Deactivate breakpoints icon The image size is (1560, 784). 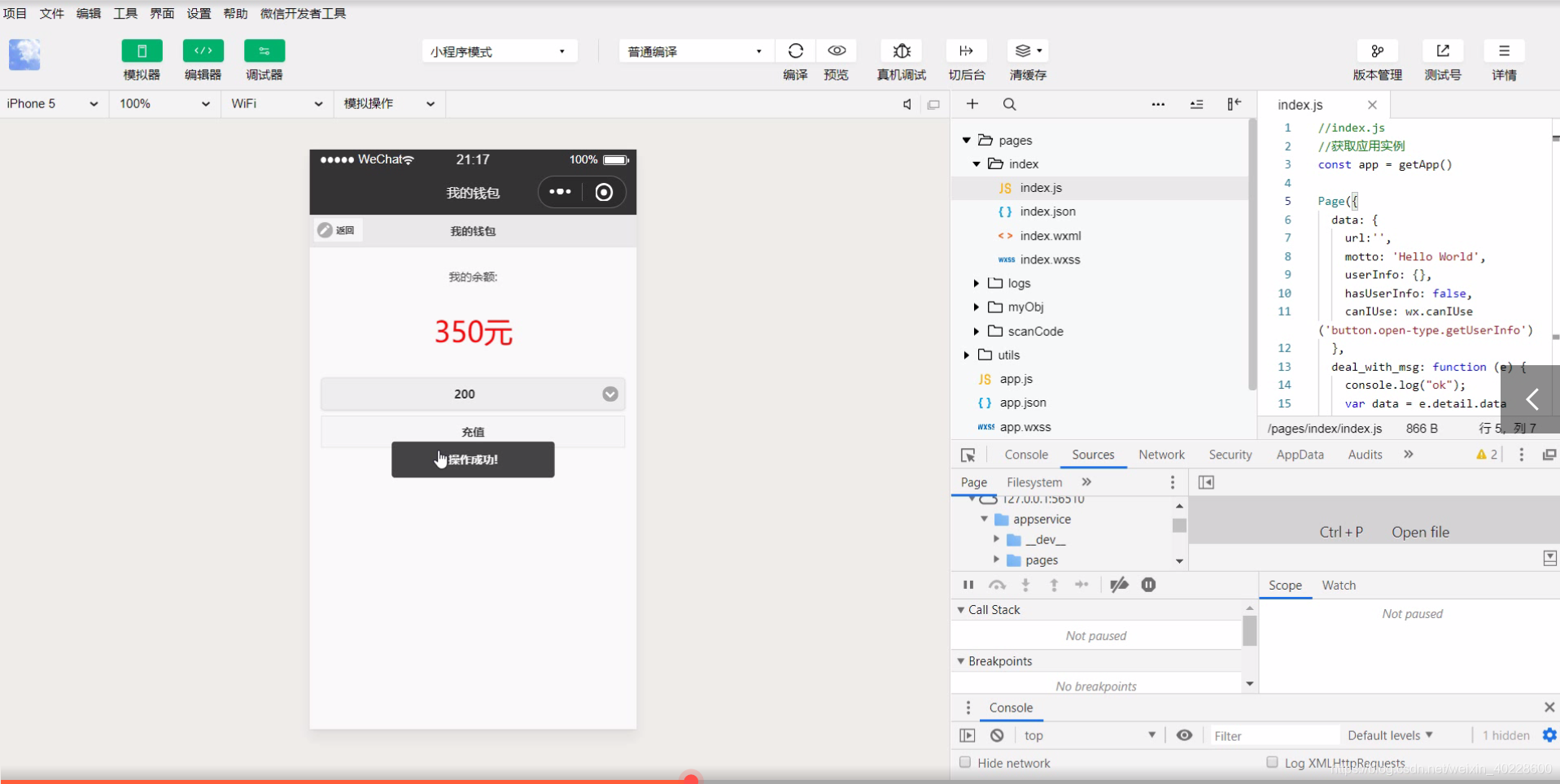(1119, 585)
